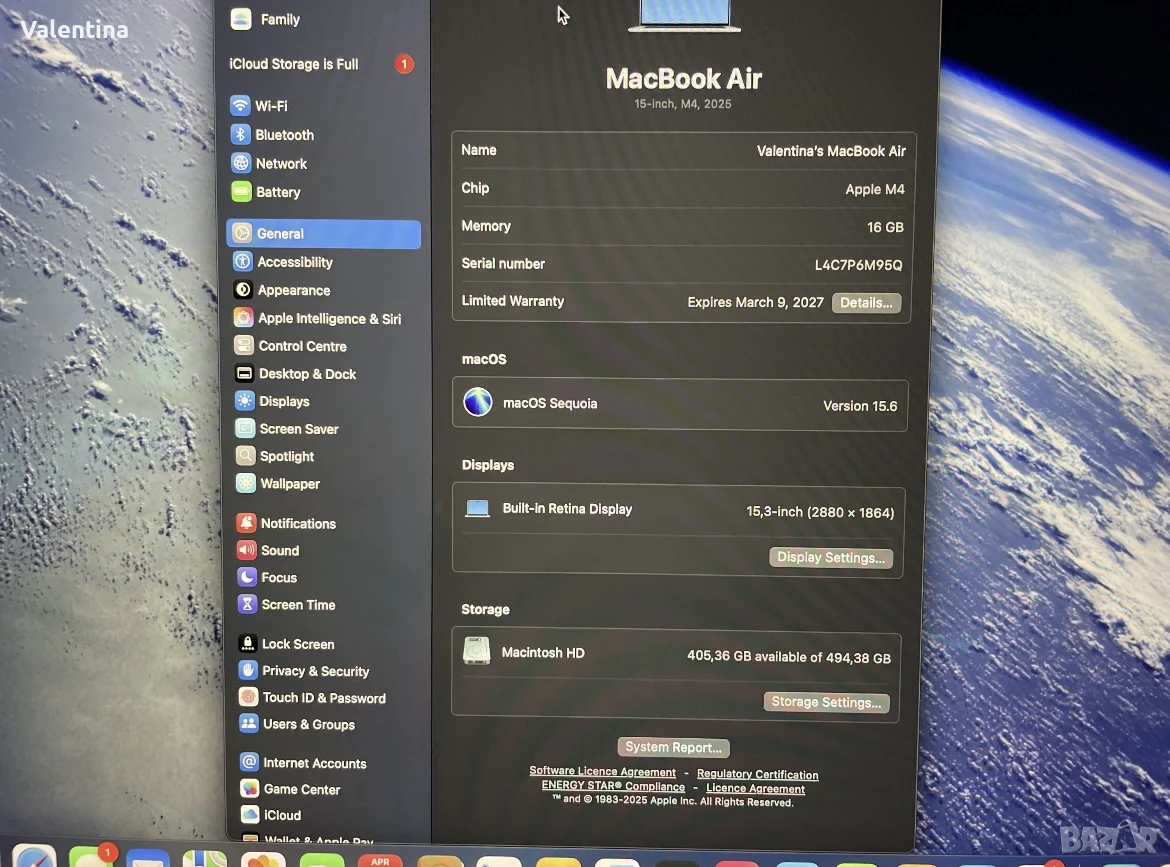
Task: Click the MacBook Air laptop image
Action: click(684, 16)
